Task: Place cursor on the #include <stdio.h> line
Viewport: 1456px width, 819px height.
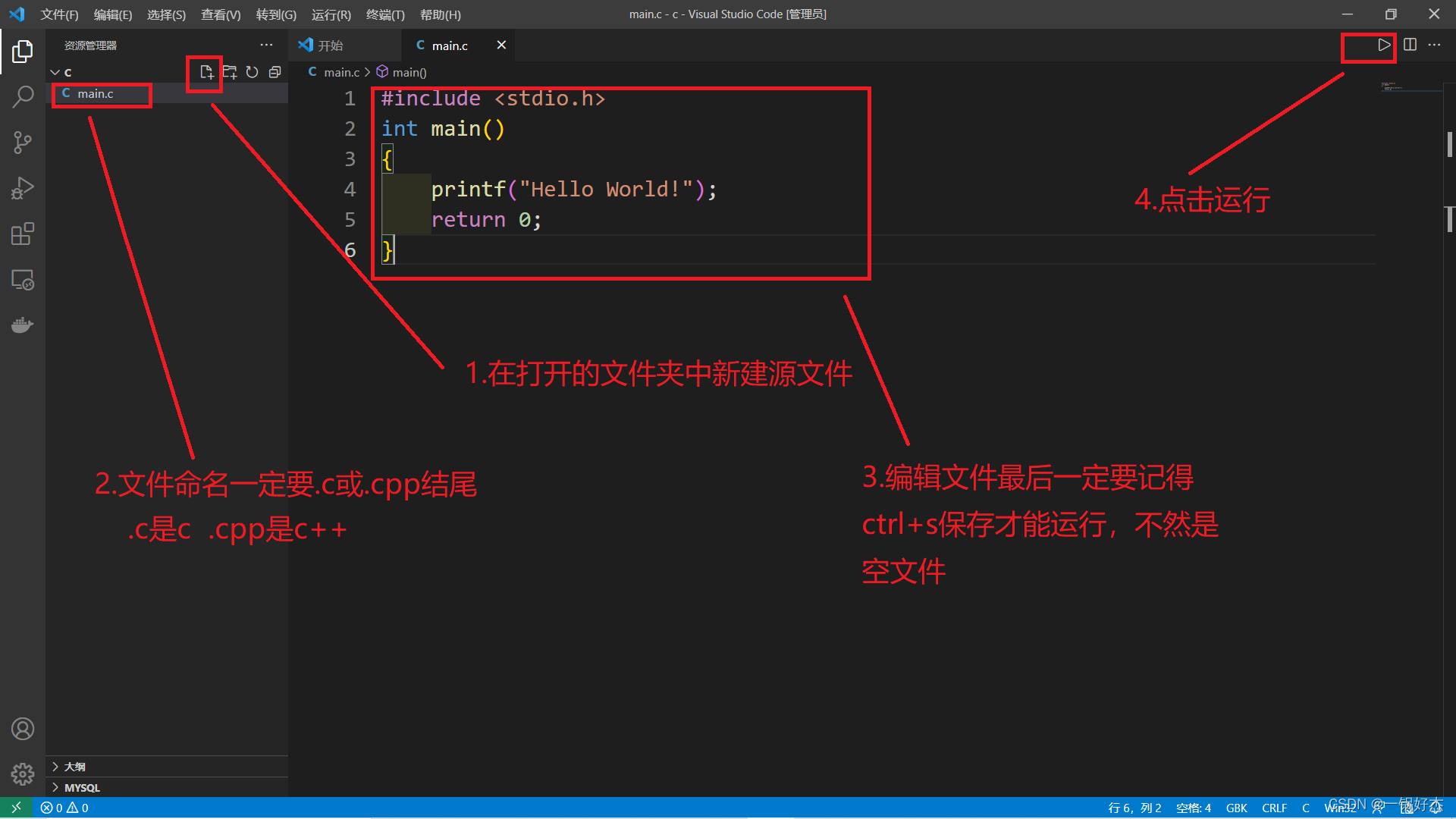Action: 493,99
